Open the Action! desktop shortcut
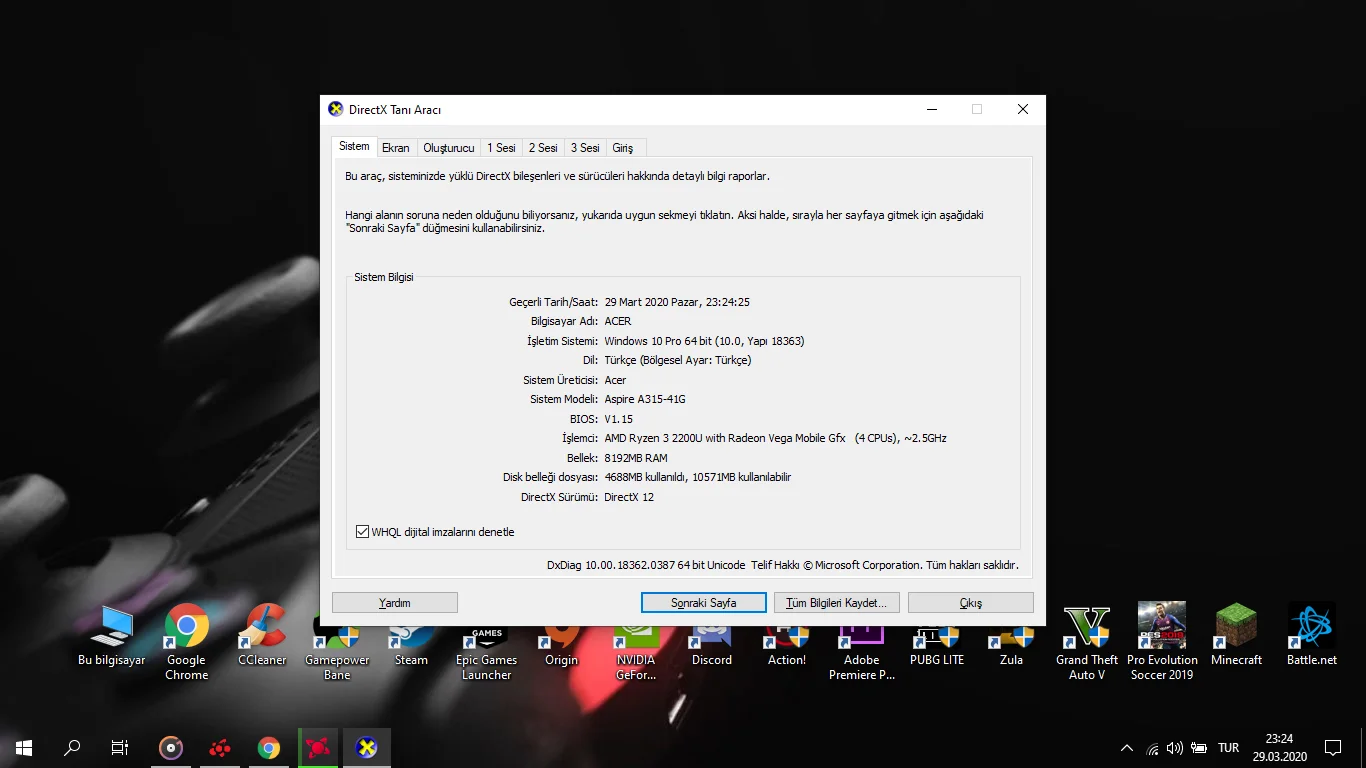Screen dimensions: 1366x768 [787, 646]
